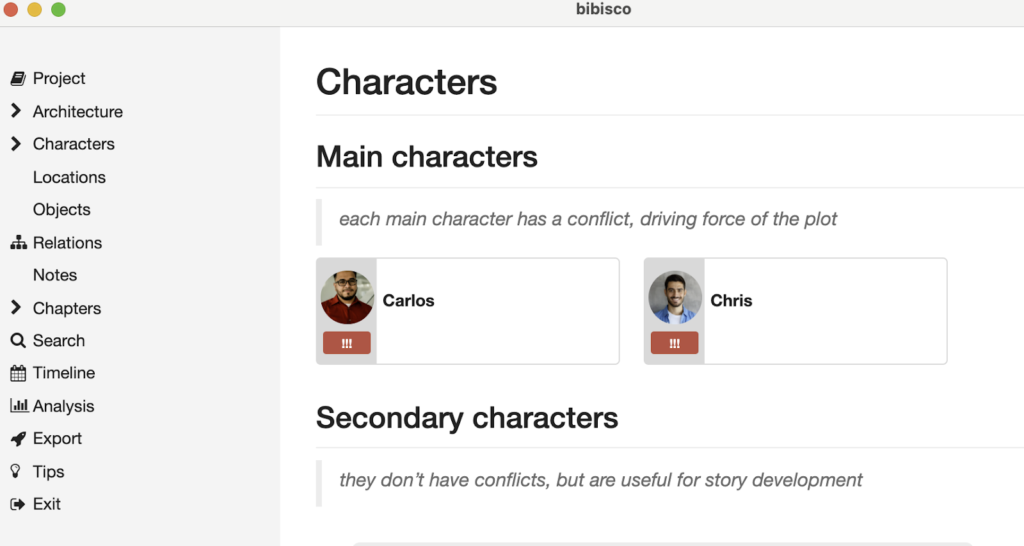The image size is (1024, 546).
Task: Click the Analysis bar chart icon
Action: pyautogui.click(x=18, y=406)
